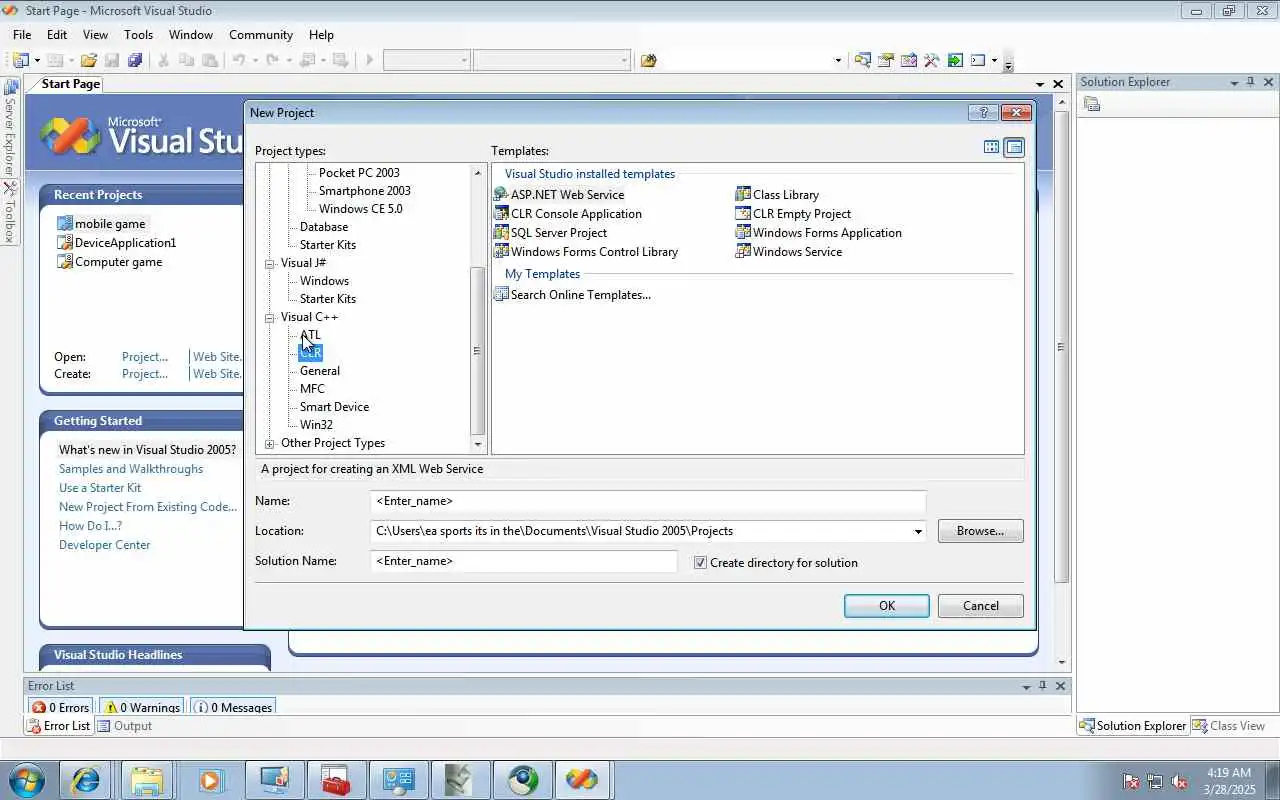Open the Community menu
The height and width of the screenshot is (800, 1280).
tap(261, 35)
